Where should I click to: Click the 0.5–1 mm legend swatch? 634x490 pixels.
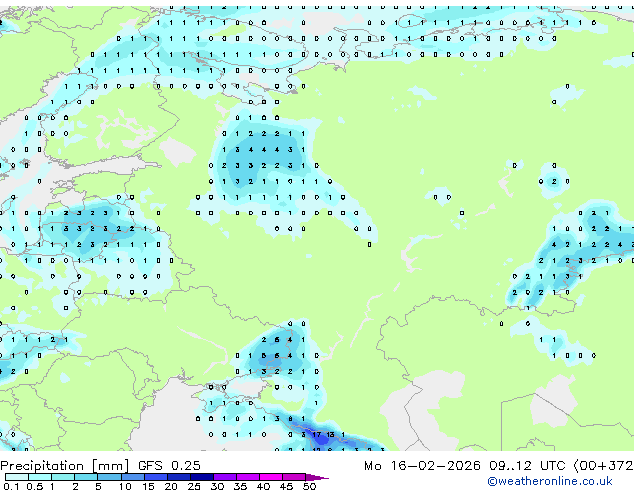40,477
